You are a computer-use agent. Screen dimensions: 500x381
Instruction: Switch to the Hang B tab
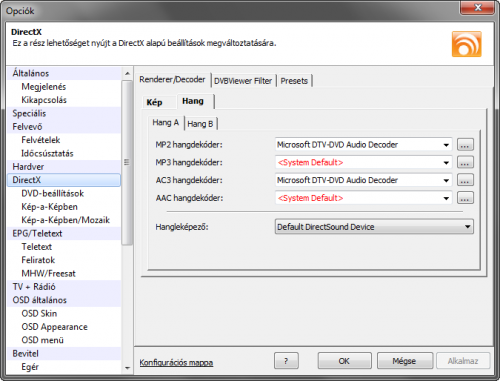point(200,124)
